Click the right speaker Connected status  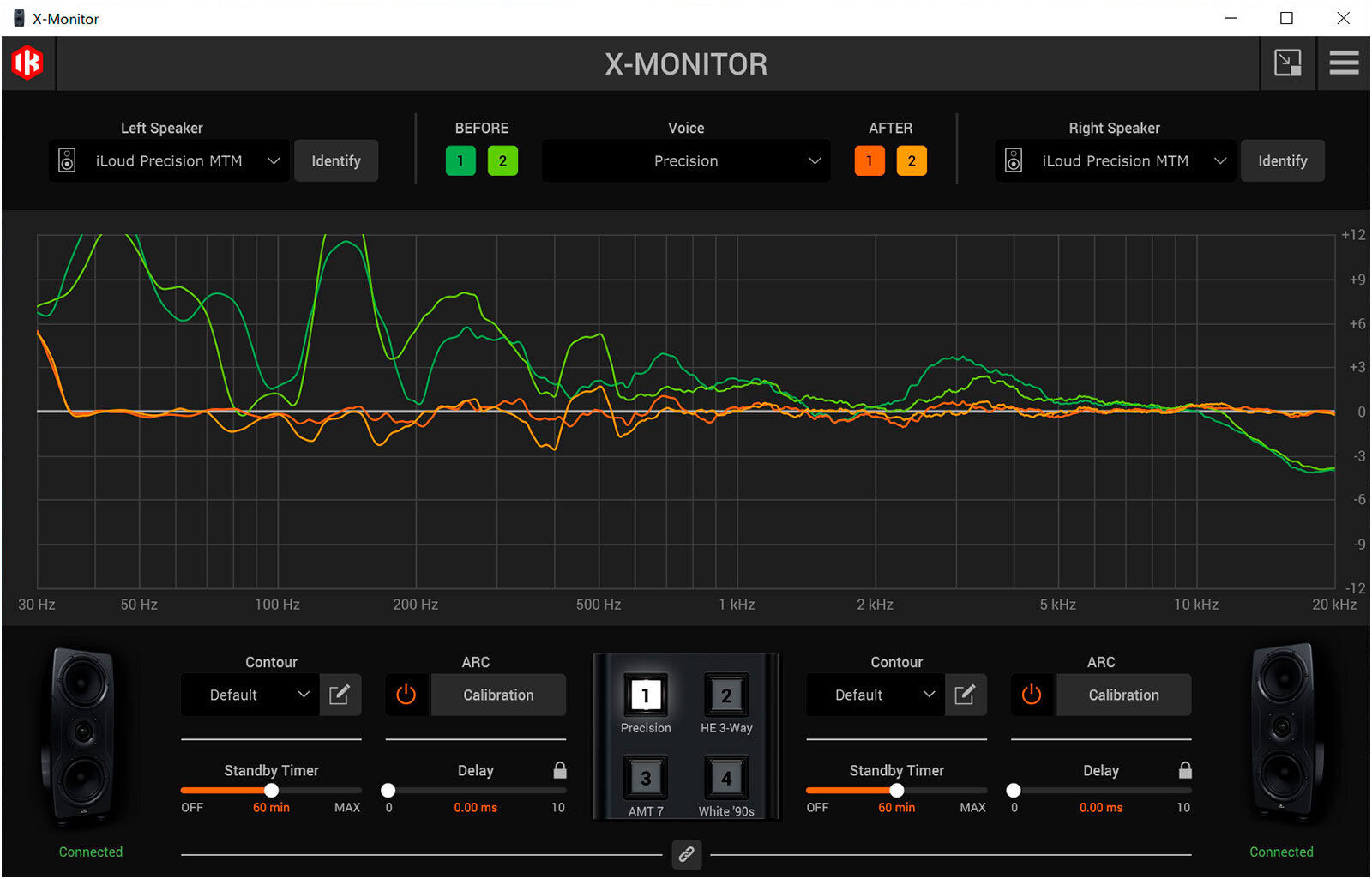[1281, 852]
